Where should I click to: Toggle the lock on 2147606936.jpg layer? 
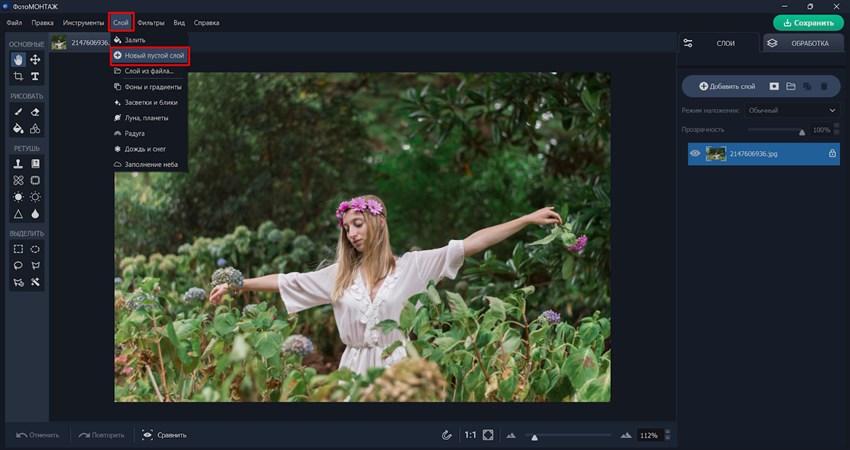point(831,154)
